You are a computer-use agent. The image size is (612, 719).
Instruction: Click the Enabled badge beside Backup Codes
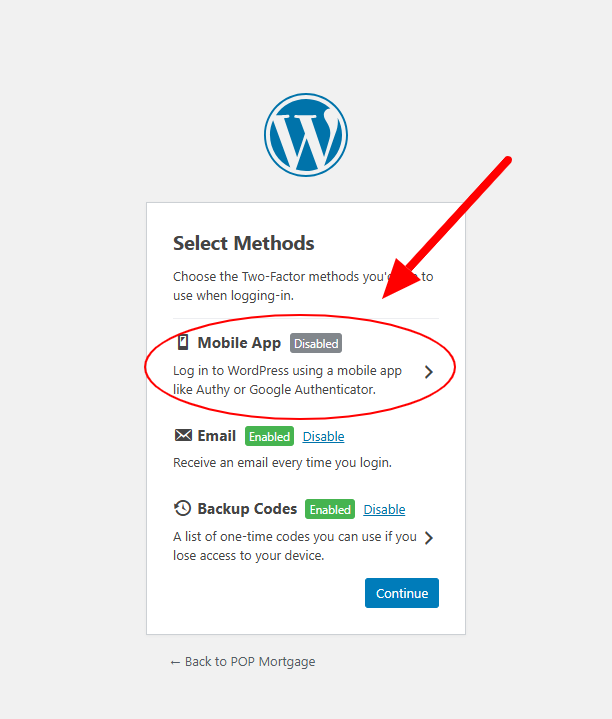[x=330, y=509]
